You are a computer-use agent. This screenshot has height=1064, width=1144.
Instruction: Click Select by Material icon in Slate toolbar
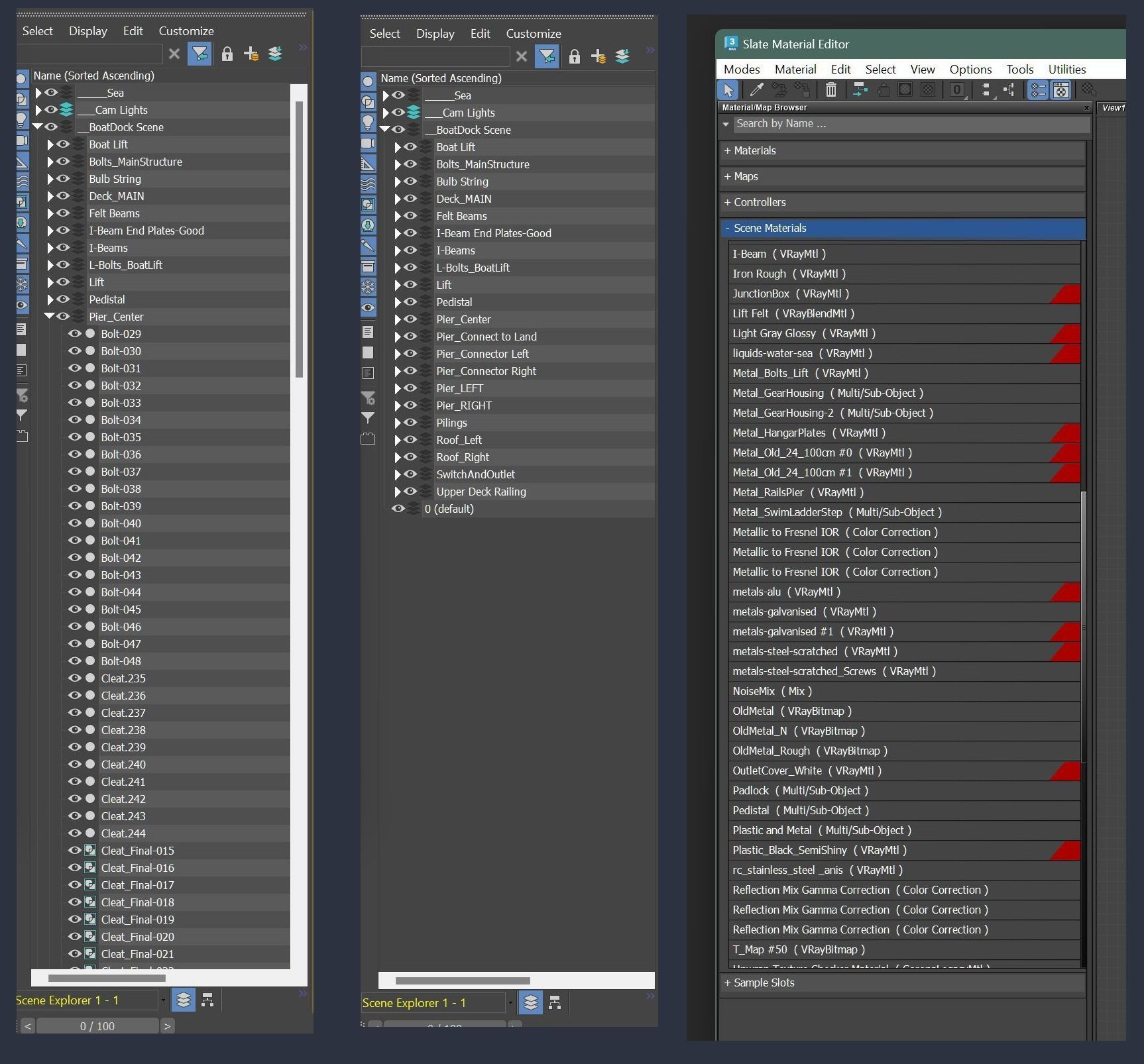[1088, 90]
